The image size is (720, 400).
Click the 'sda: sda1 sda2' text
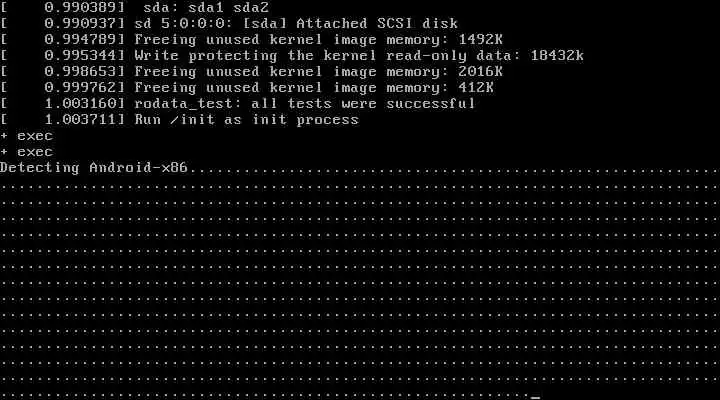[206, 8]
